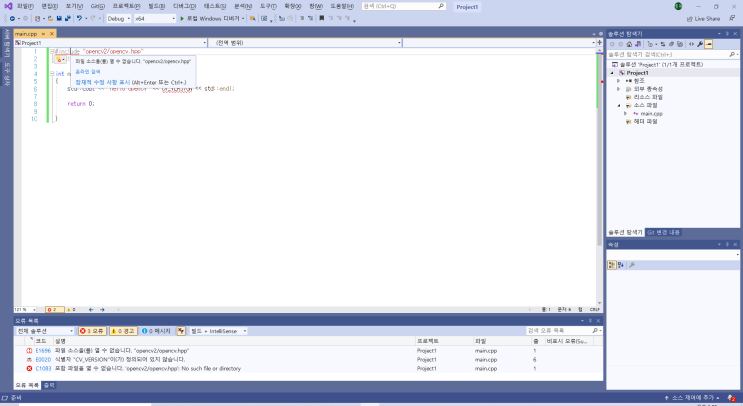Viewport: 743px width, 406px height.
Task: Open error code E1696 link
Action: point(43,351)
